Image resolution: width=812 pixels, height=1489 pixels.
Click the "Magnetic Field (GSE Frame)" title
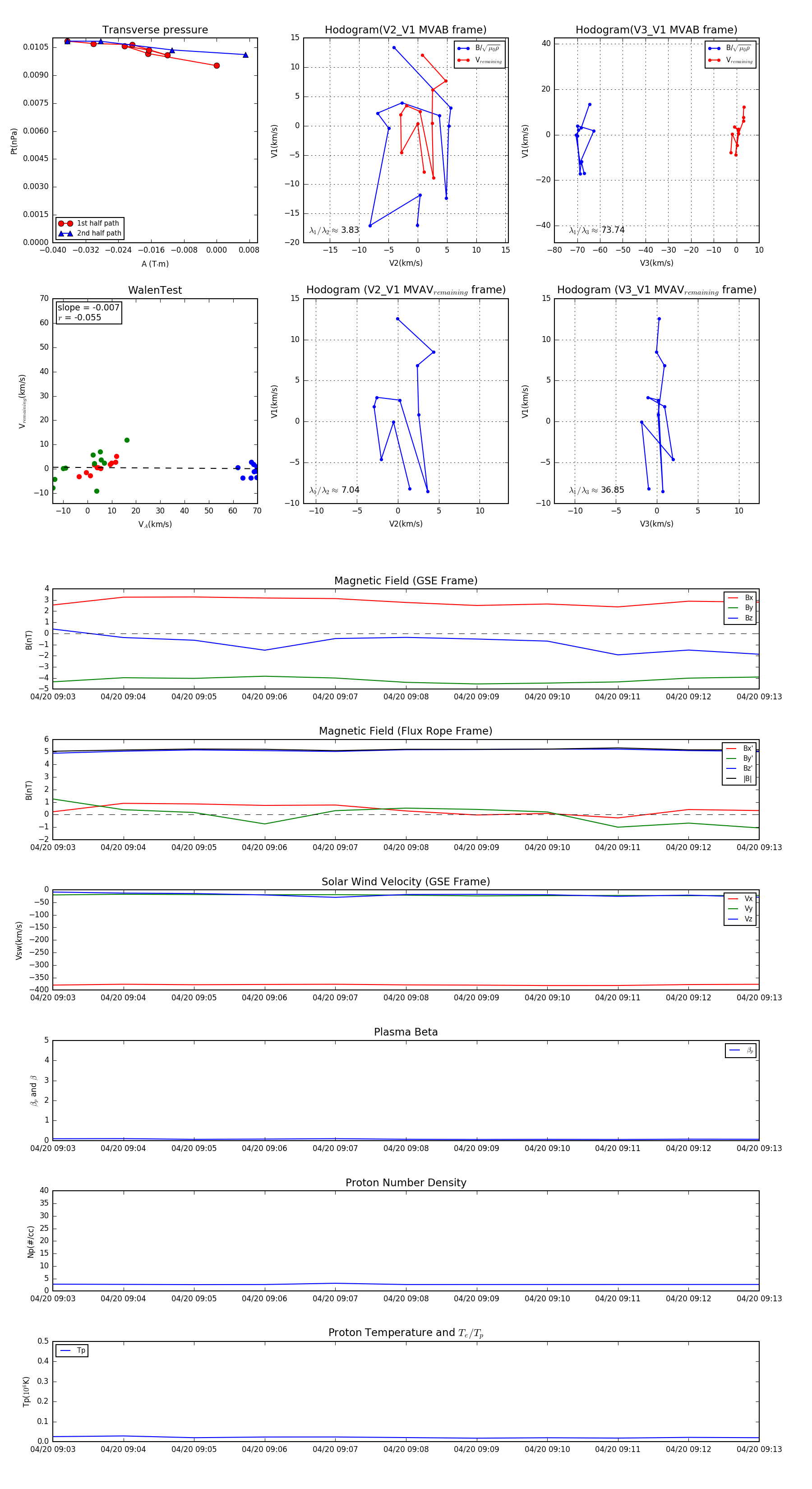[405, 581]
